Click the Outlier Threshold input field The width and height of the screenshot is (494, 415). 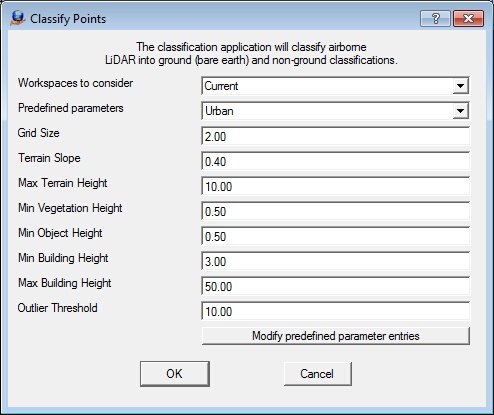(335, 311)
